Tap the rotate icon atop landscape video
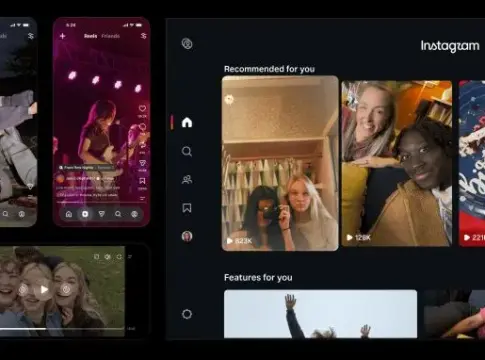The image size is (485, 360). point(119,257)
